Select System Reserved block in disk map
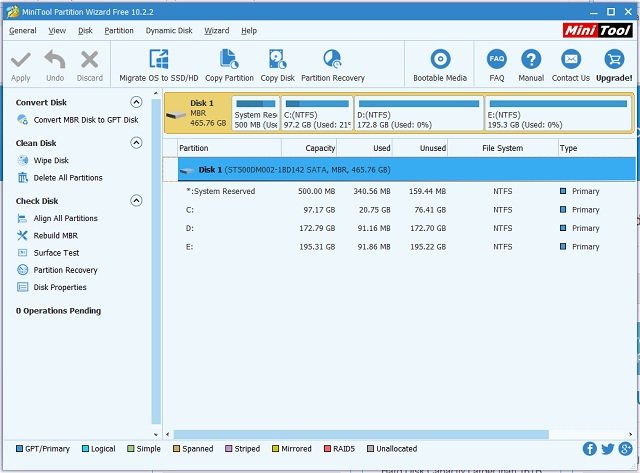This screenshot has width=640, height=473. [x=256, y=113]
